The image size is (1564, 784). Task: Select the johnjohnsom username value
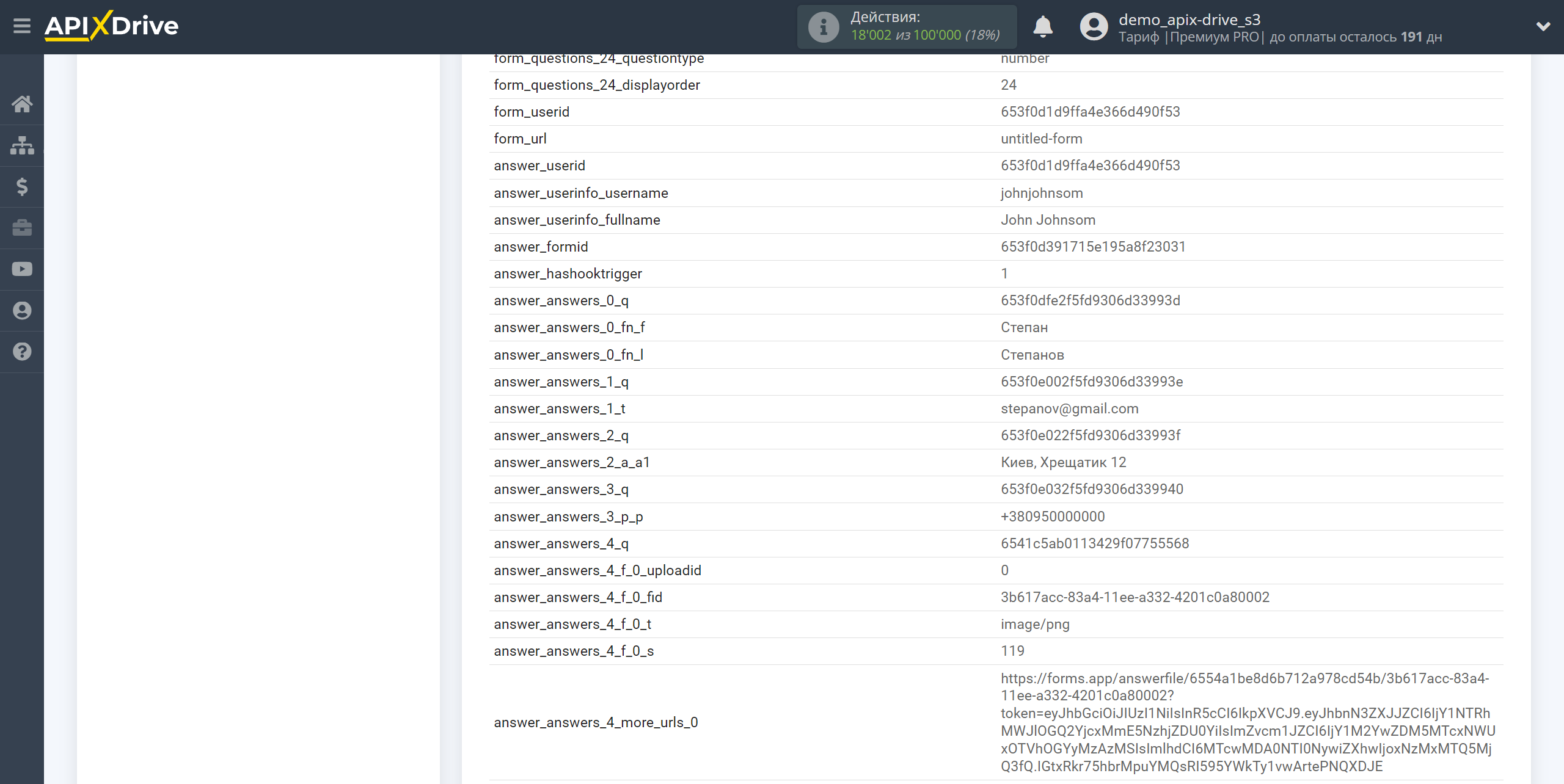1042,193
